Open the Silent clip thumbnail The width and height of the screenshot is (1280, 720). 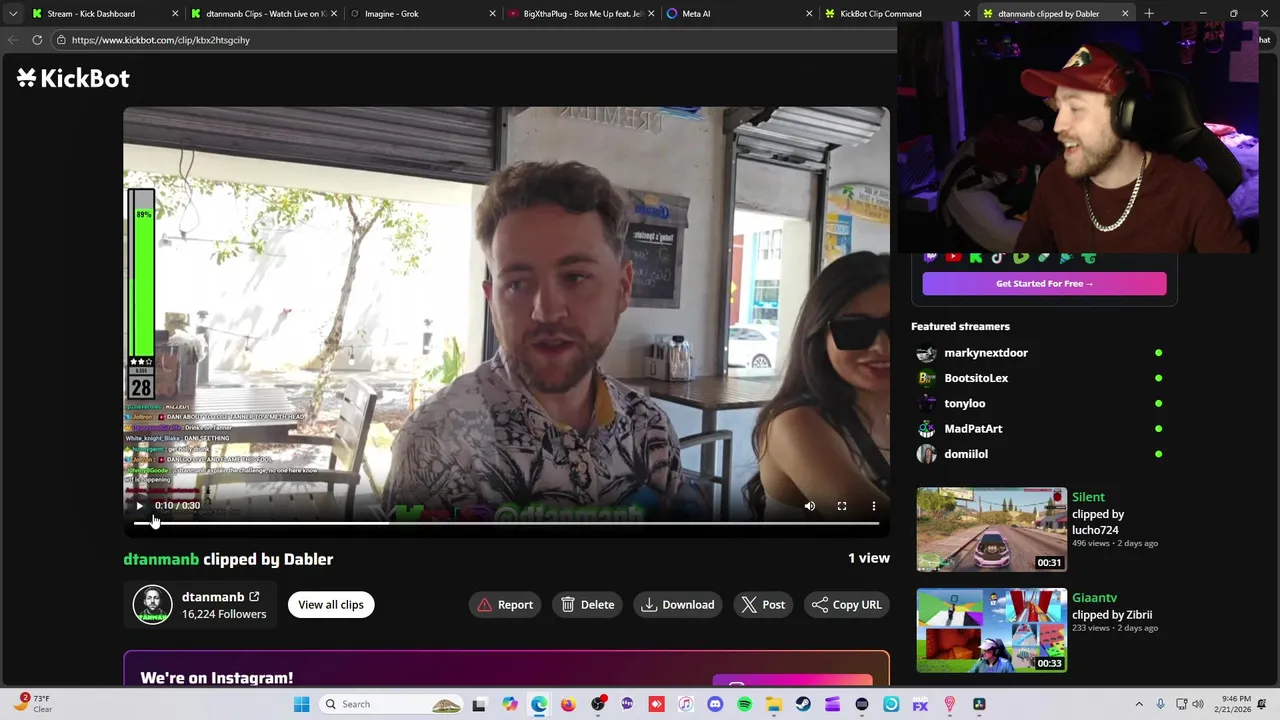pyautogui.click(x=991, y=529)
